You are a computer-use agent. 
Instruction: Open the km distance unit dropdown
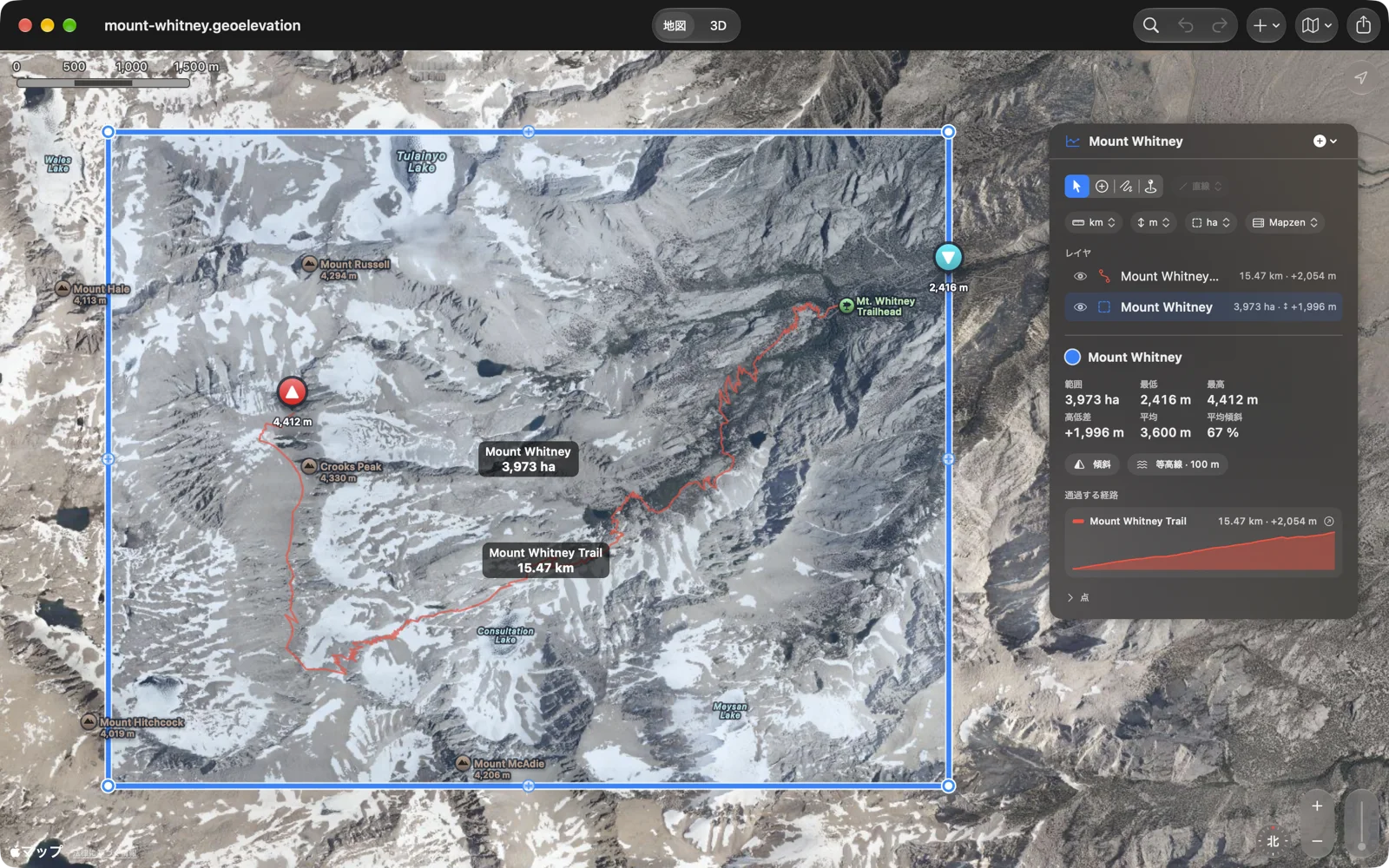[x=1094, y=222]
